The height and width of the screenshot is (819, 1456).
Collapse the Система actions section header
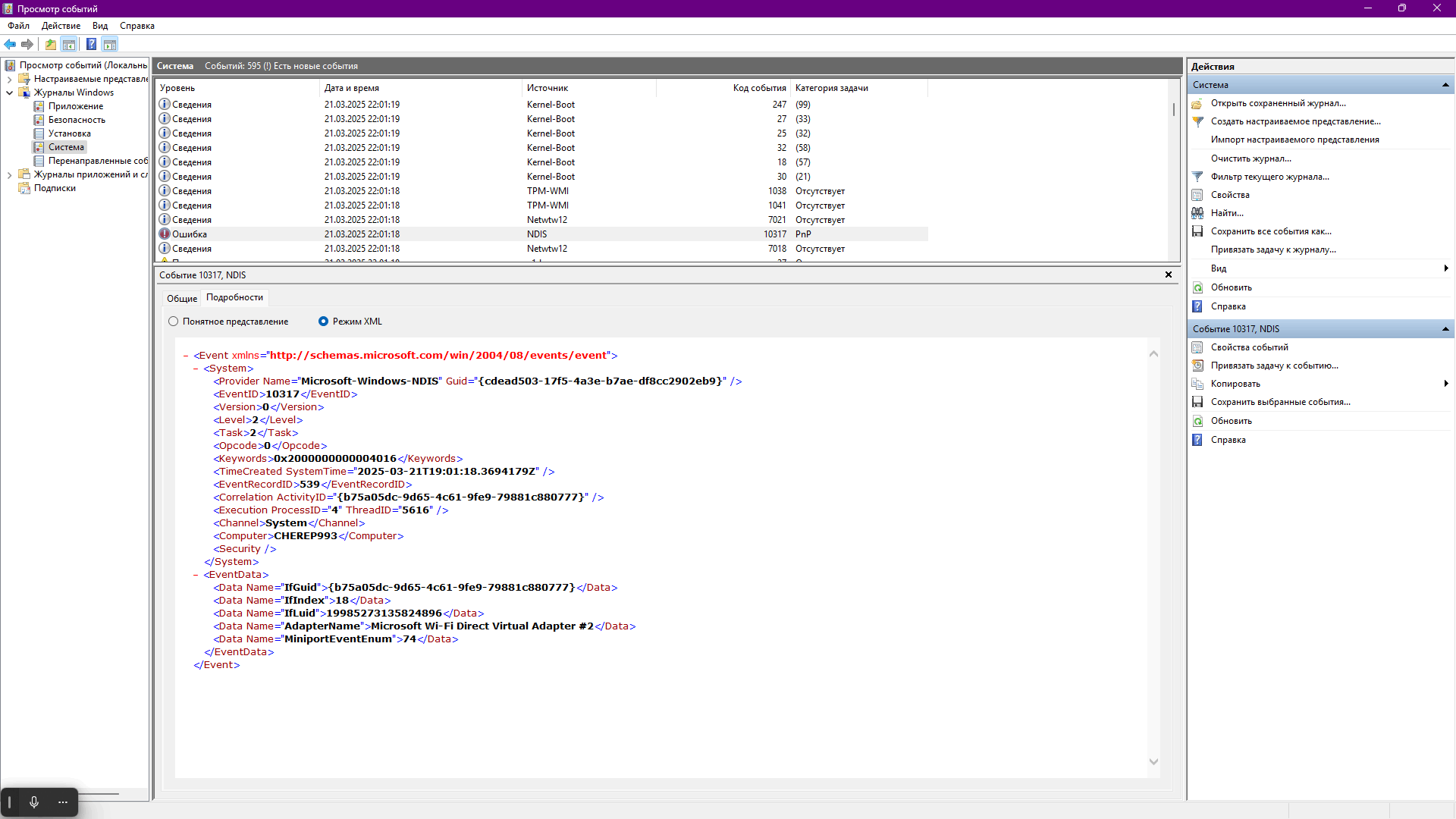pyautogui.click(x=1445, y=85)
